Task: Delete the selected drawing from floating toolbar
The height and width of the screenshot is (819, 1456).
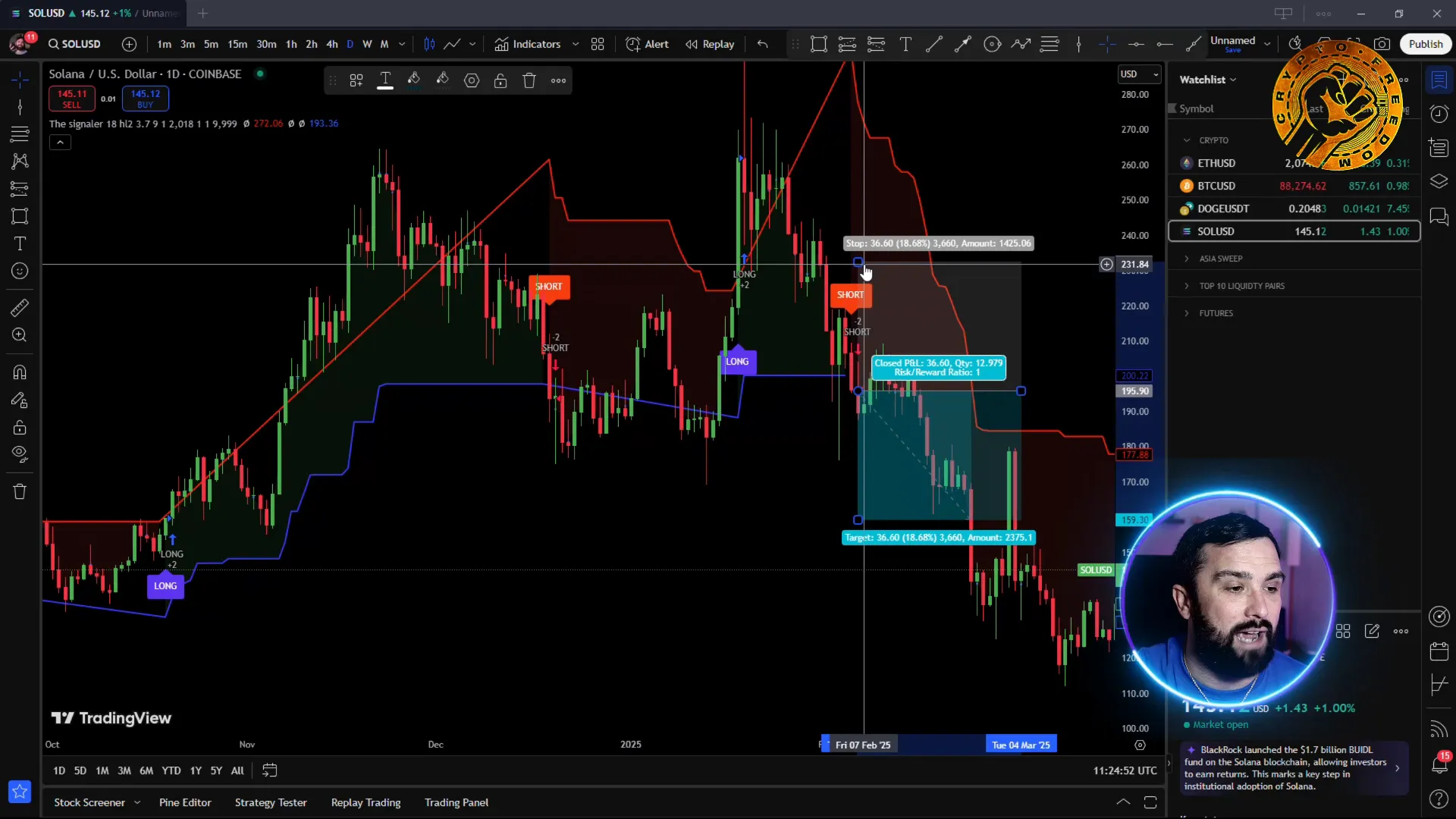Action: click(x=529, y=80)
